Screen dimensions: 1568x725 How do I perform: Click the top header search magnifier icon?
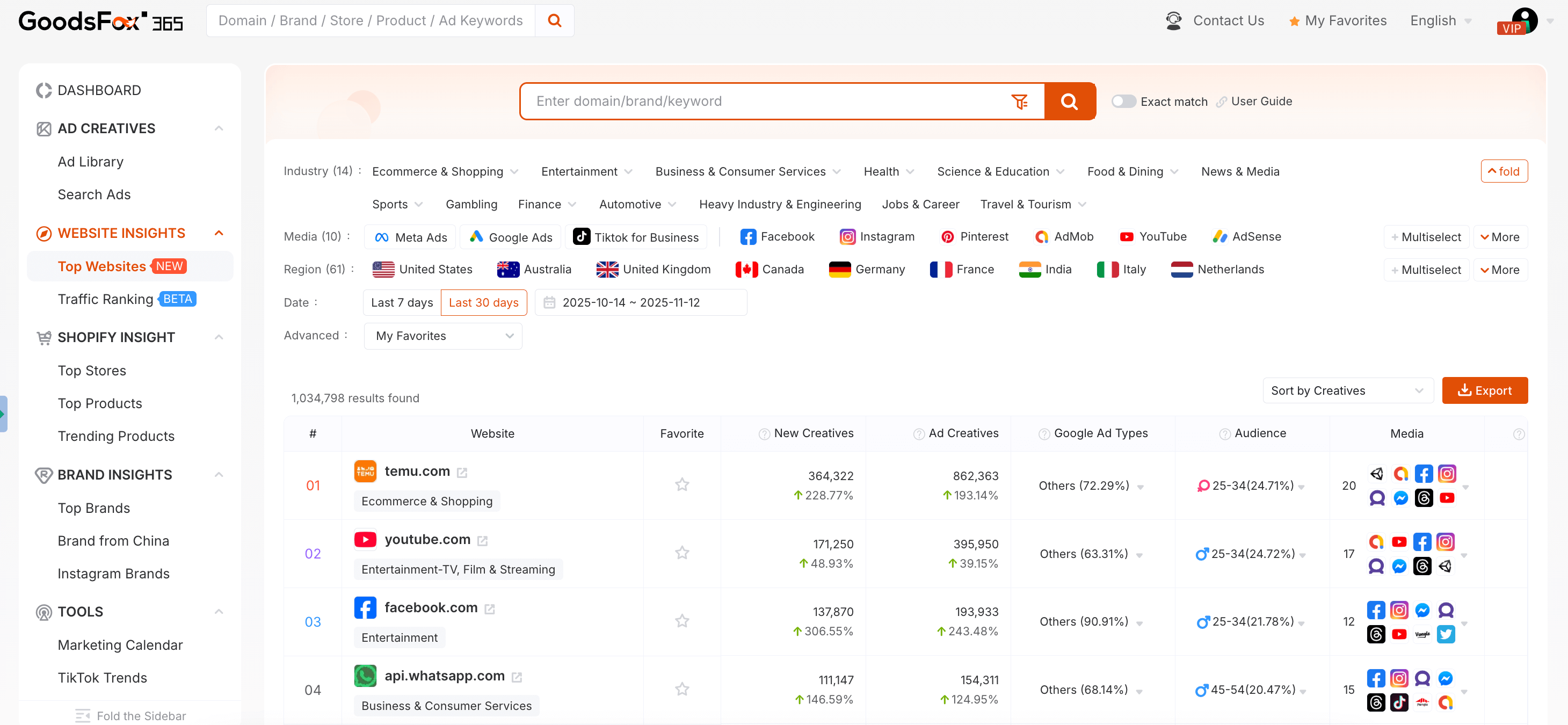click(554, 21)
